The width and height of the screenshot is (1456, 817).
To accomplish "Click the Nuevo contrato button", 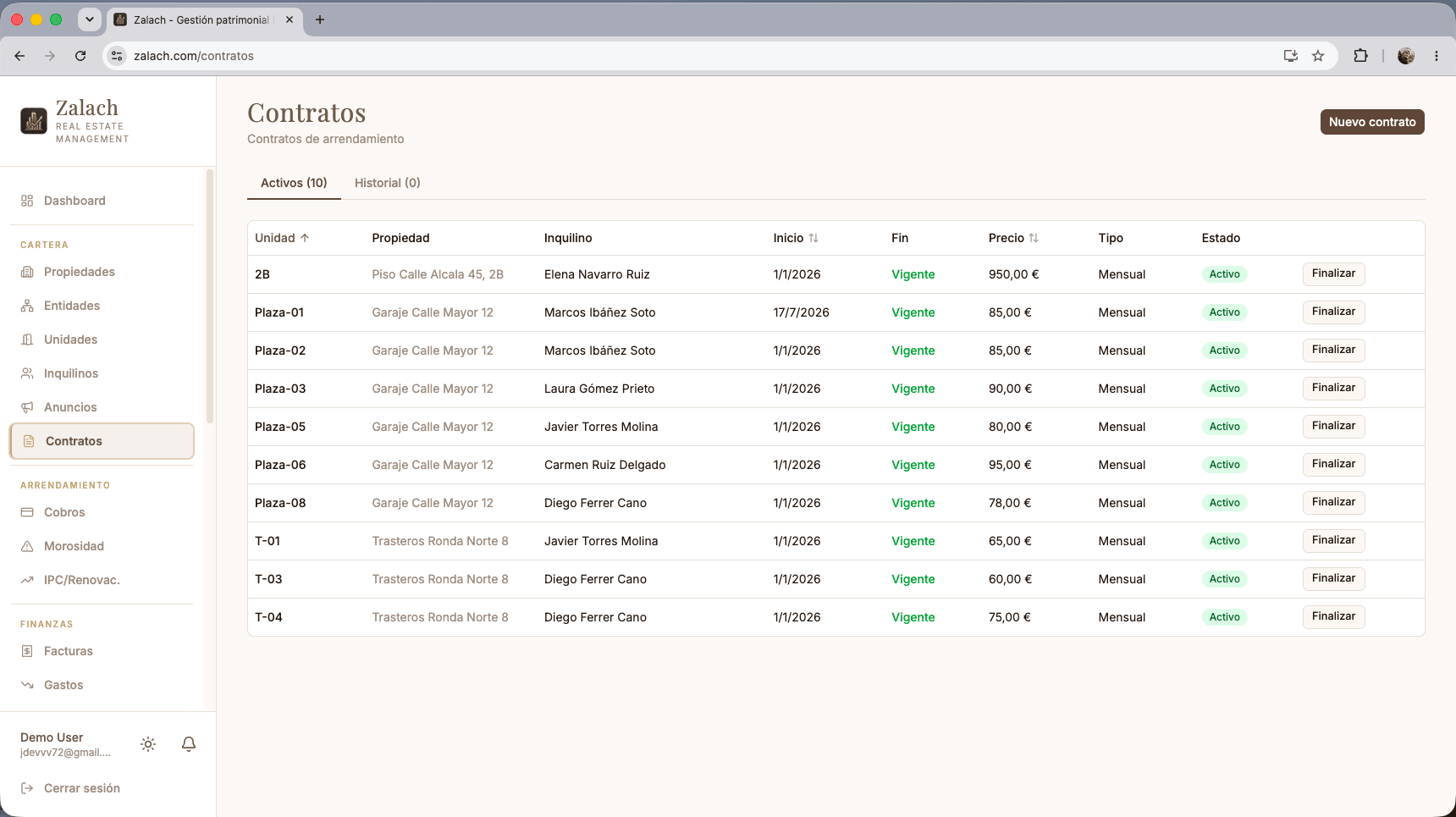I will point(1372,122).
